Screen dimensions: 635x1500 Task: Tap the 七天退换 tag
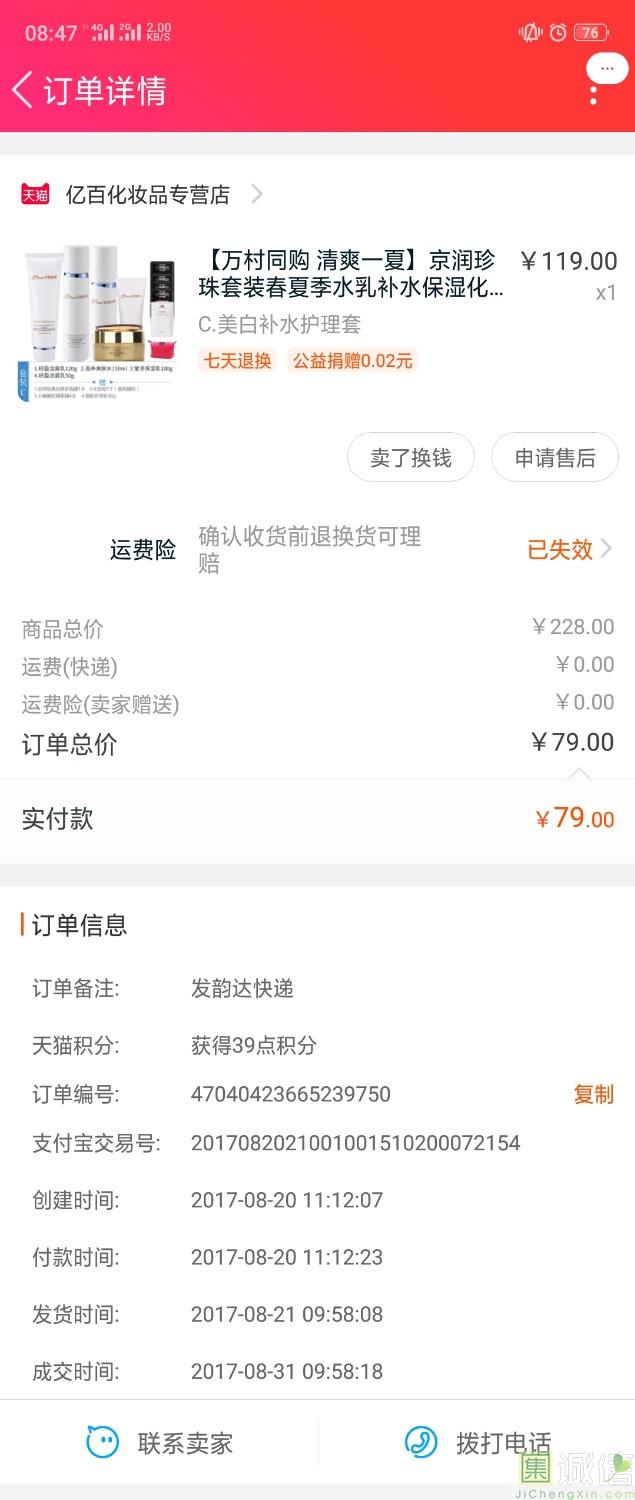click(238, 361)
